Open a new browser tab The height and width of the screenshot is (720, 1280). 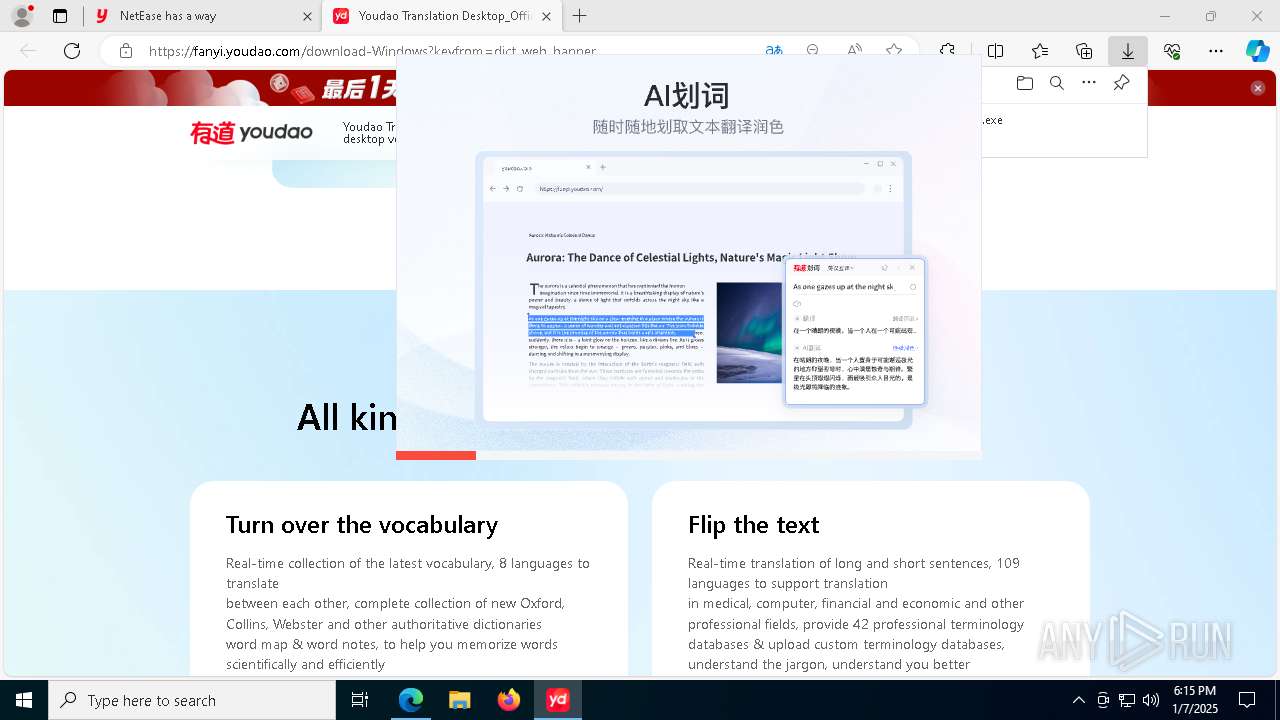point(579,16)
